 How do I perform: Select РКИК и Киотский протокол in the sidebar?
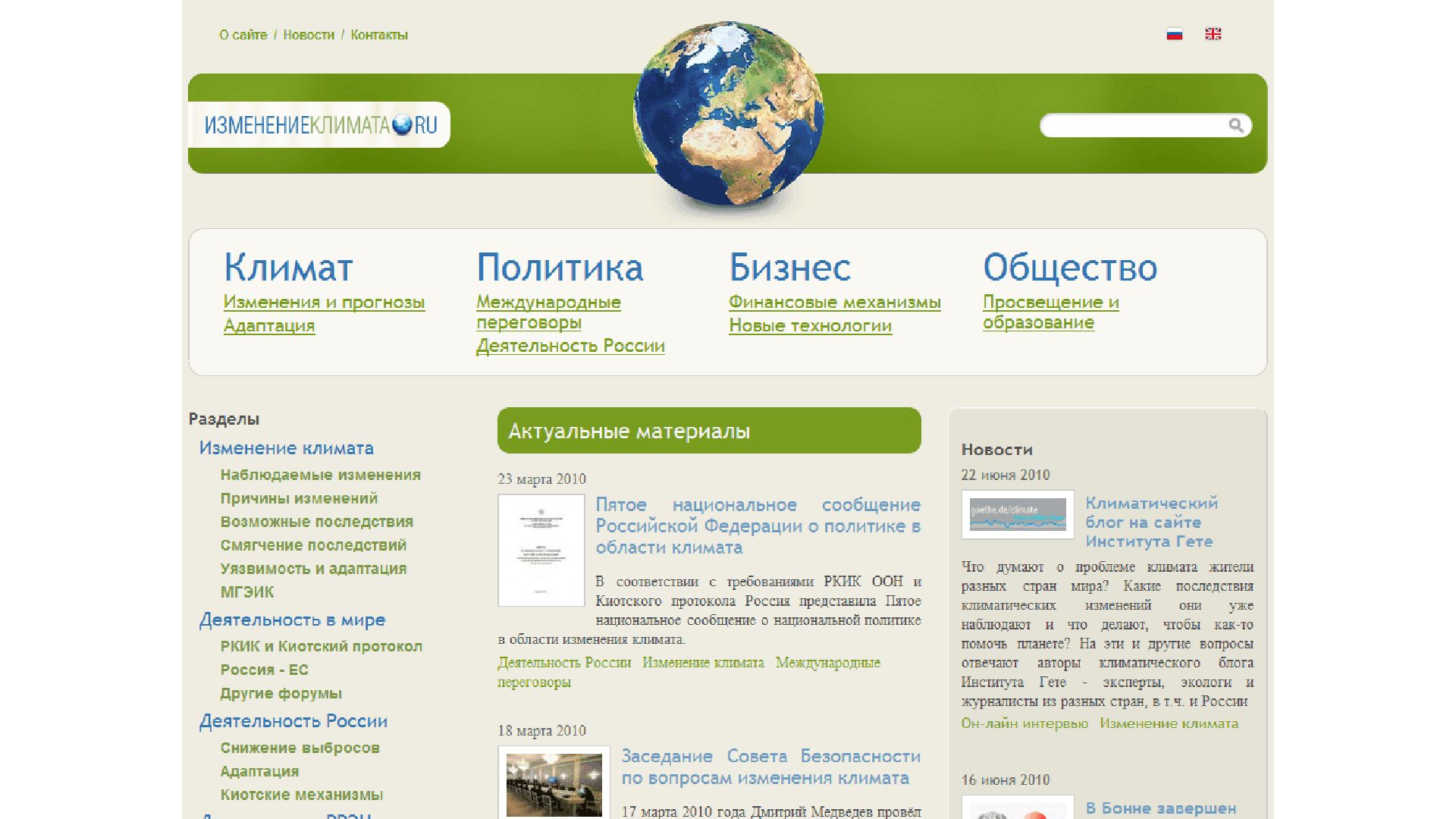[321, 647]
